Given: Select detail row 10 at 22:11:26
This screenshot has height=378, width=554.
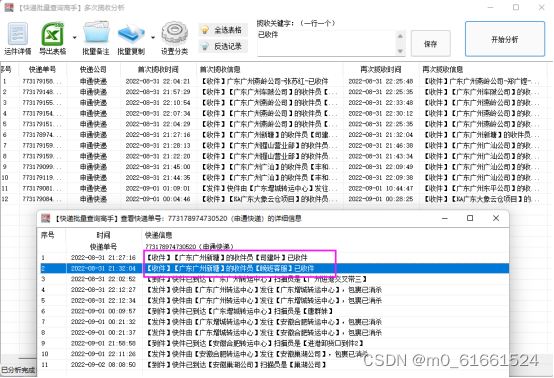Looking at the screenshot, I should pos(273,354).
